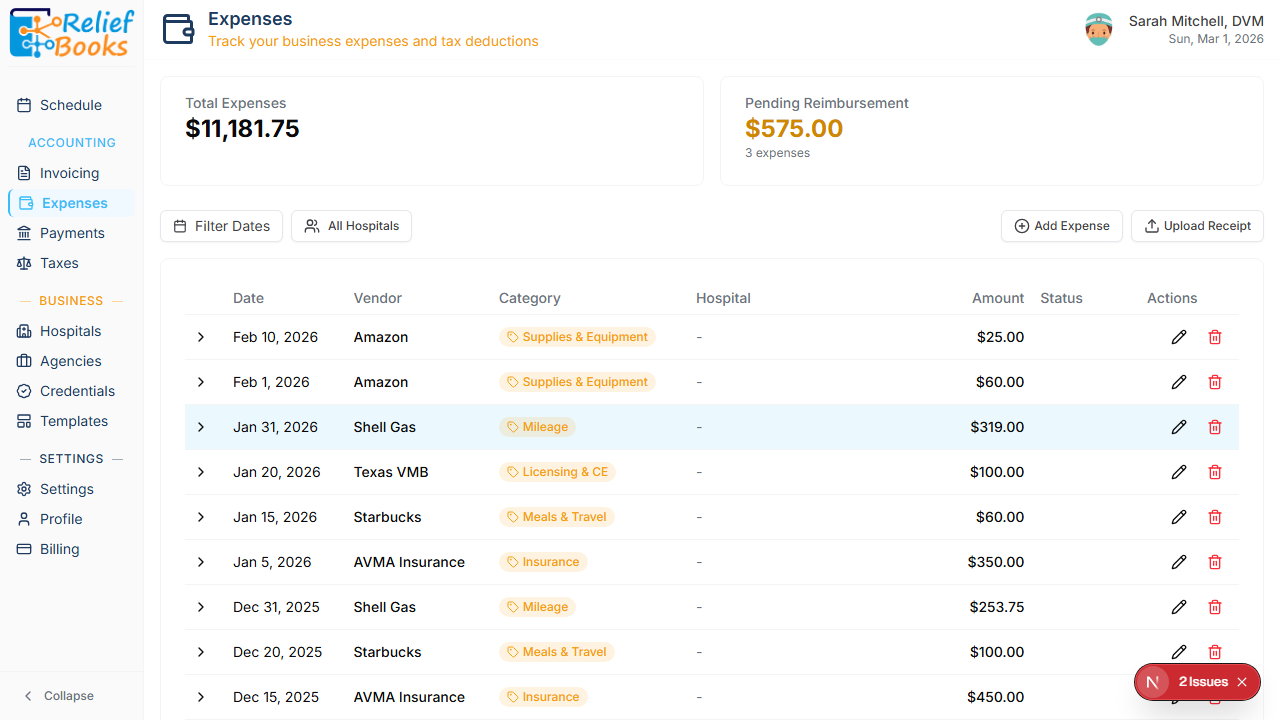Screen dimensions: 1280x720
Task: Delete the Texas VMB expense via trash icon
Action: [x=1215, y=472]
